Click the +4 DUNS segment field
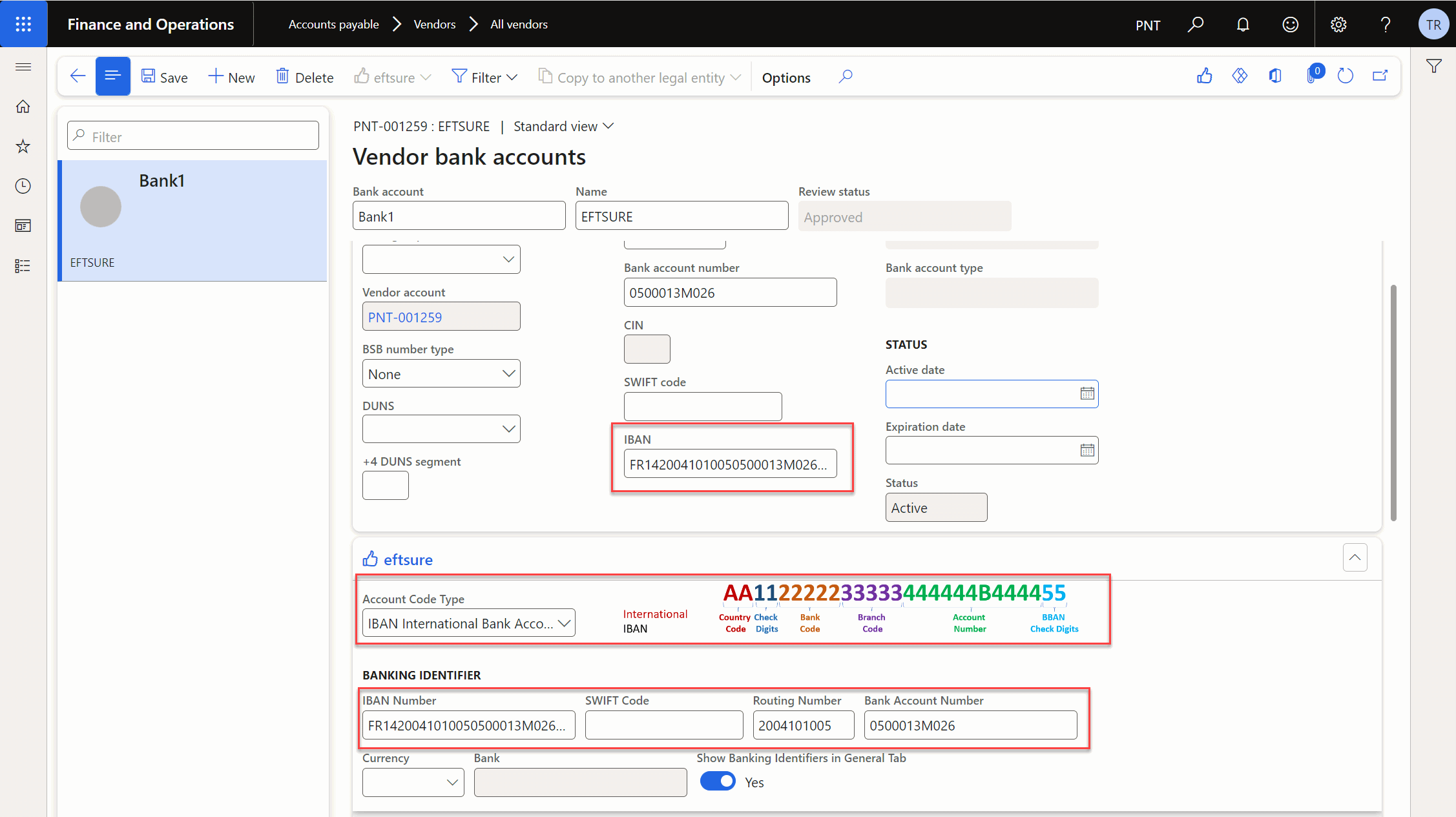 coord(386,486)
